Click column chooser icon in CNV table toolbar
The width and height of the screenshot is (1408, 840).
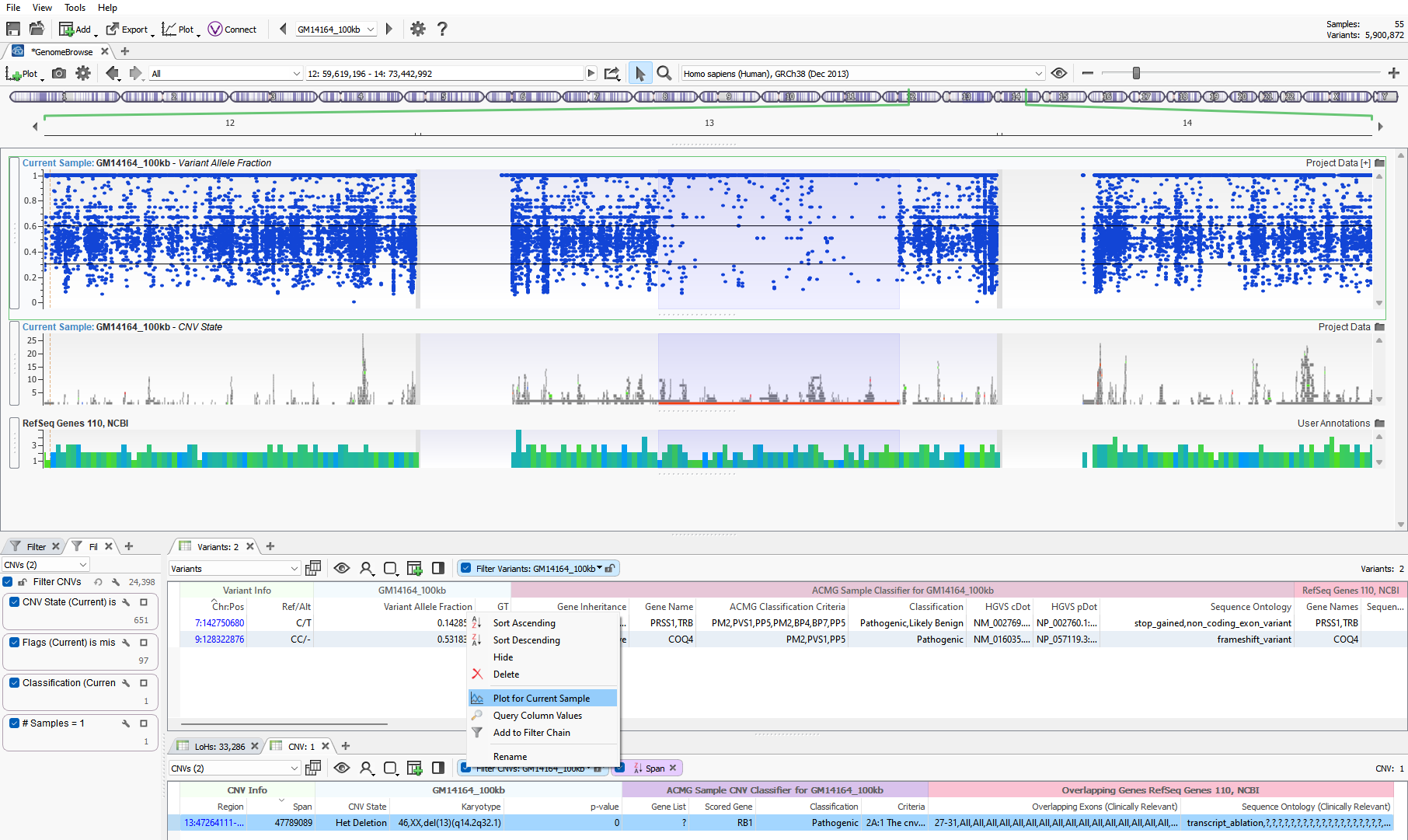tap(313, 768)
